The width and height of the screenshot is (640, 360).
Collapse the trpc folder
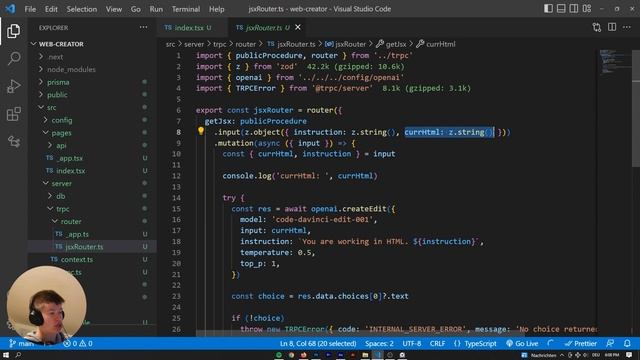coord(62,209)
